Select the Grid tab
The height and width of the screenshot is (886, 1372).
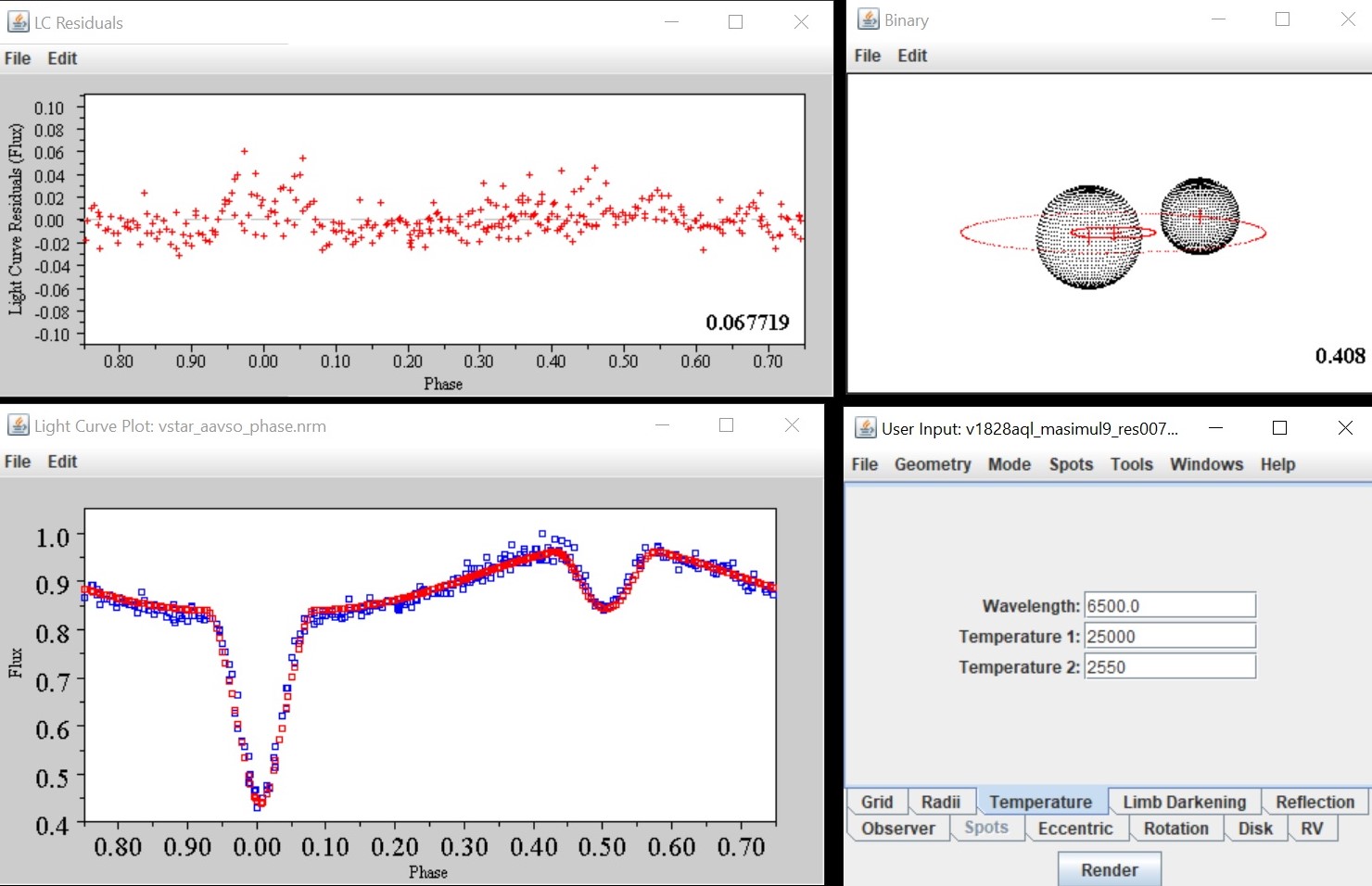(x=876, y=802)
